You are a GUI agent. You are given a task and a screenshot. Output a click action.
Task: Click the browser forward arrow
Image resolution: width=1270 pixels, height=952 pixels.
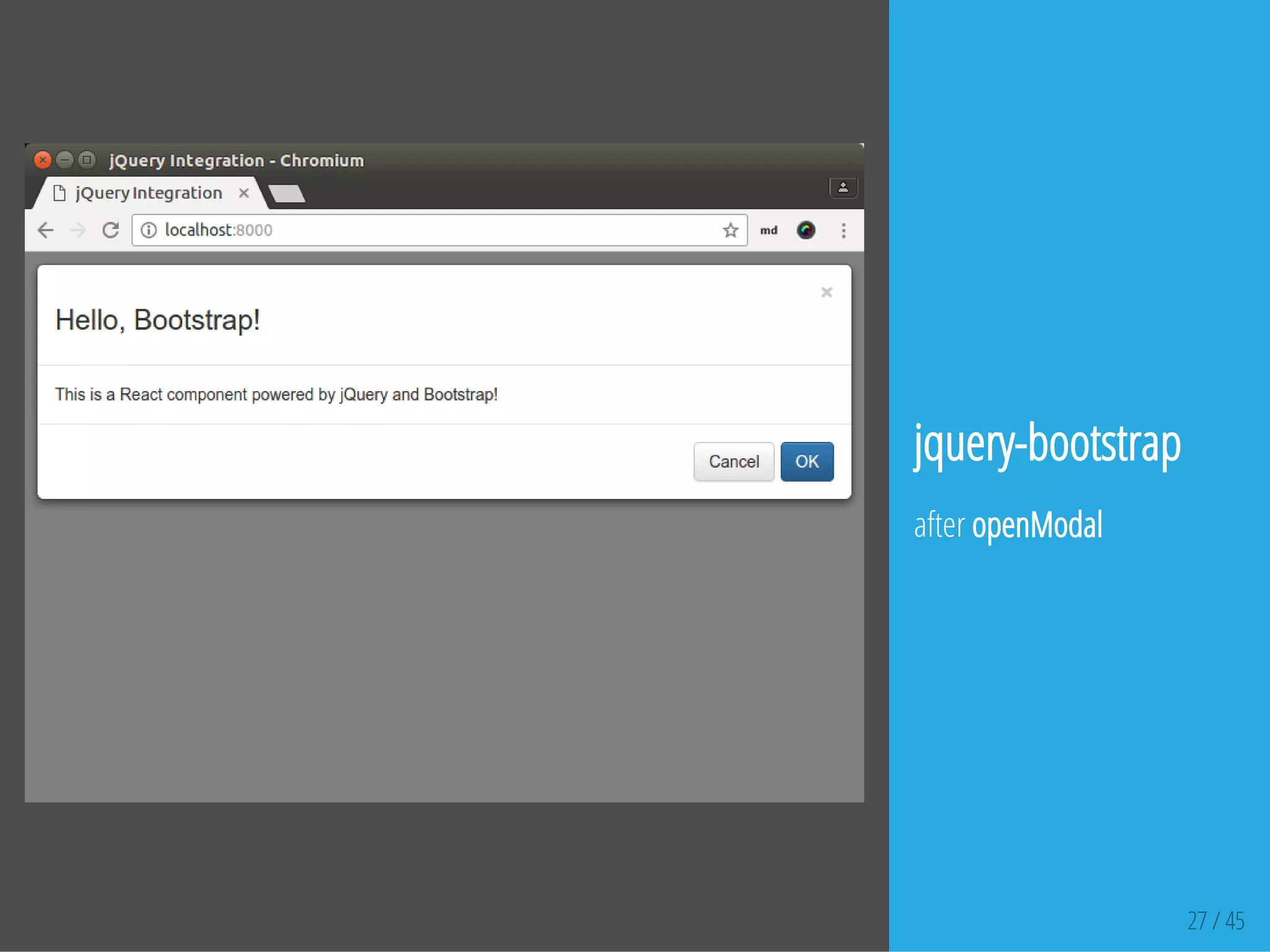point(79,231)
